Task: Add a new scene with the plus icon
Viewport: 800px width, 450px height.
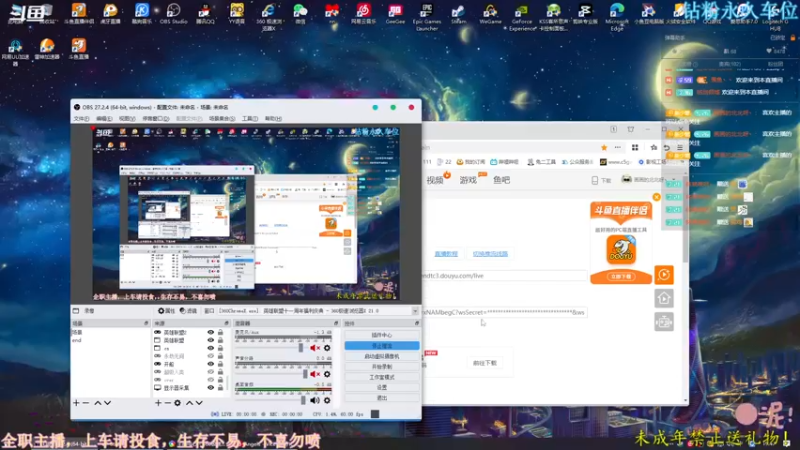Action: pos(76,403)
